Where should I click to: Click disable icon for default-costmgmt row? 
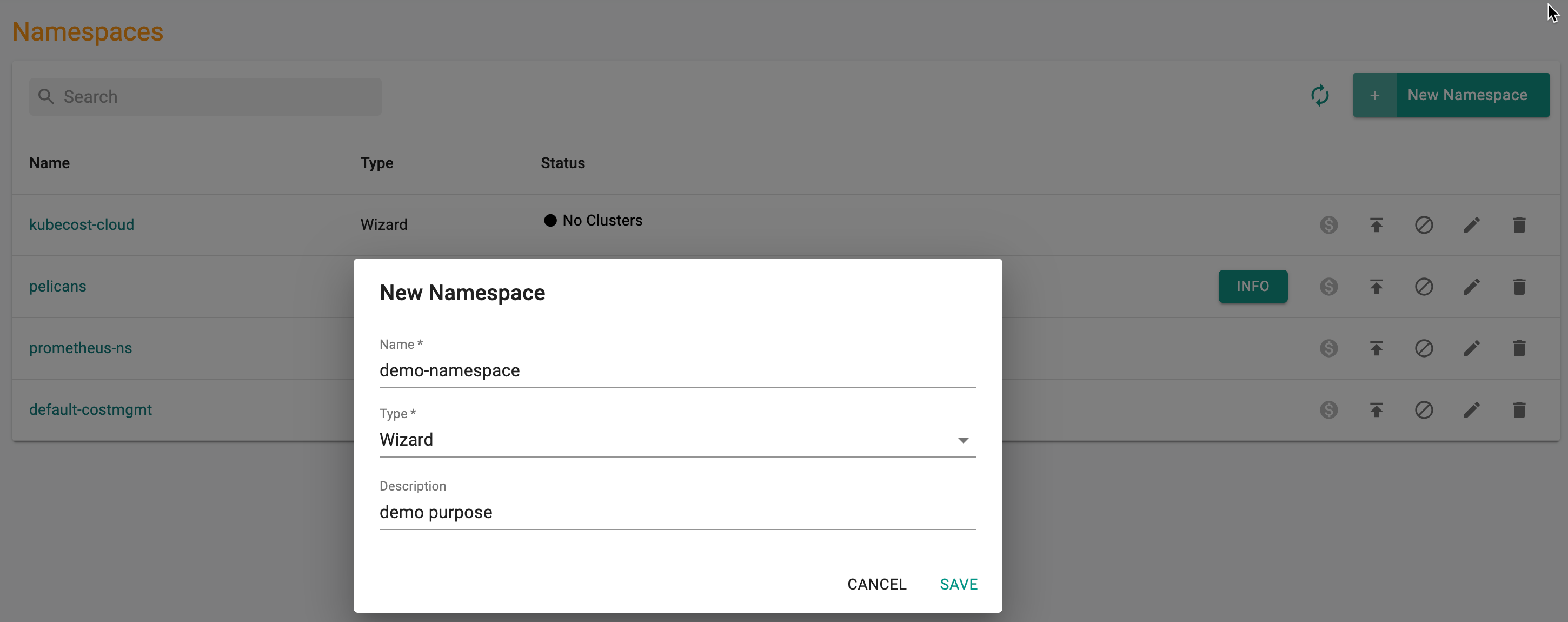pos(1424,410)
